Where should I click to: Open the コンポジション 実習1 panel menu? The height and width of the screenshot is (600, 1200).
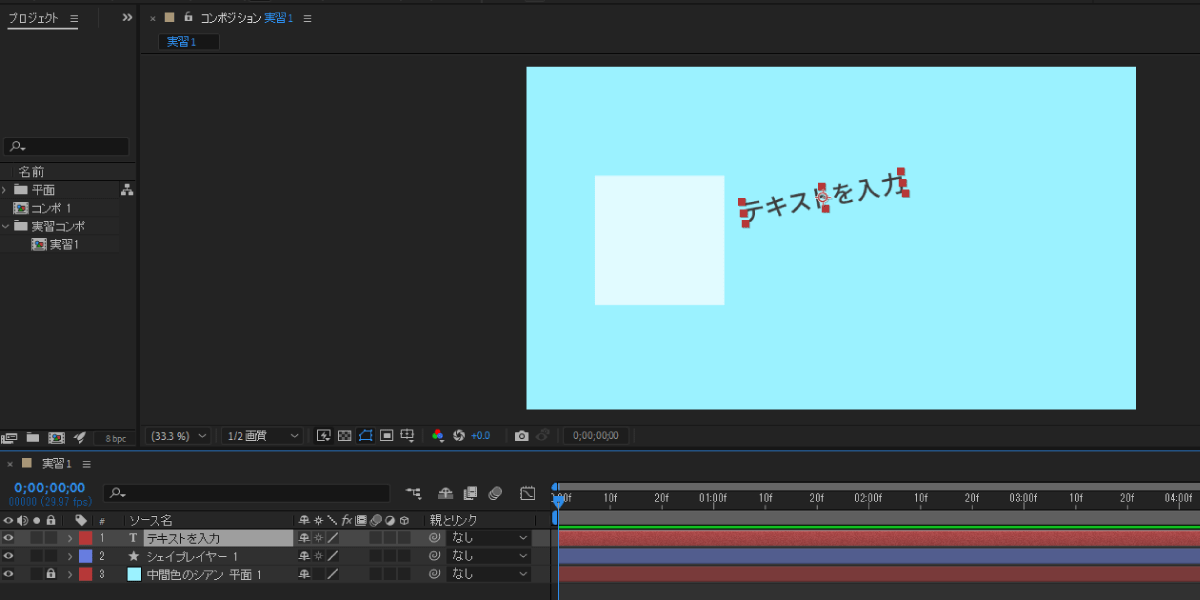307,18
